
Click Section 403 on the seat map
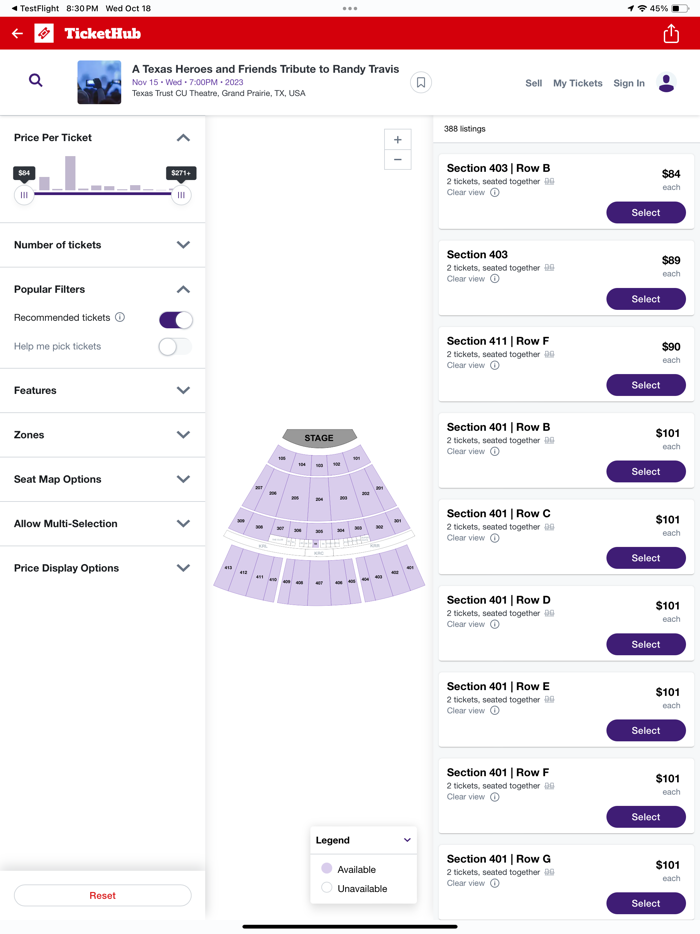tap(378, 576)
